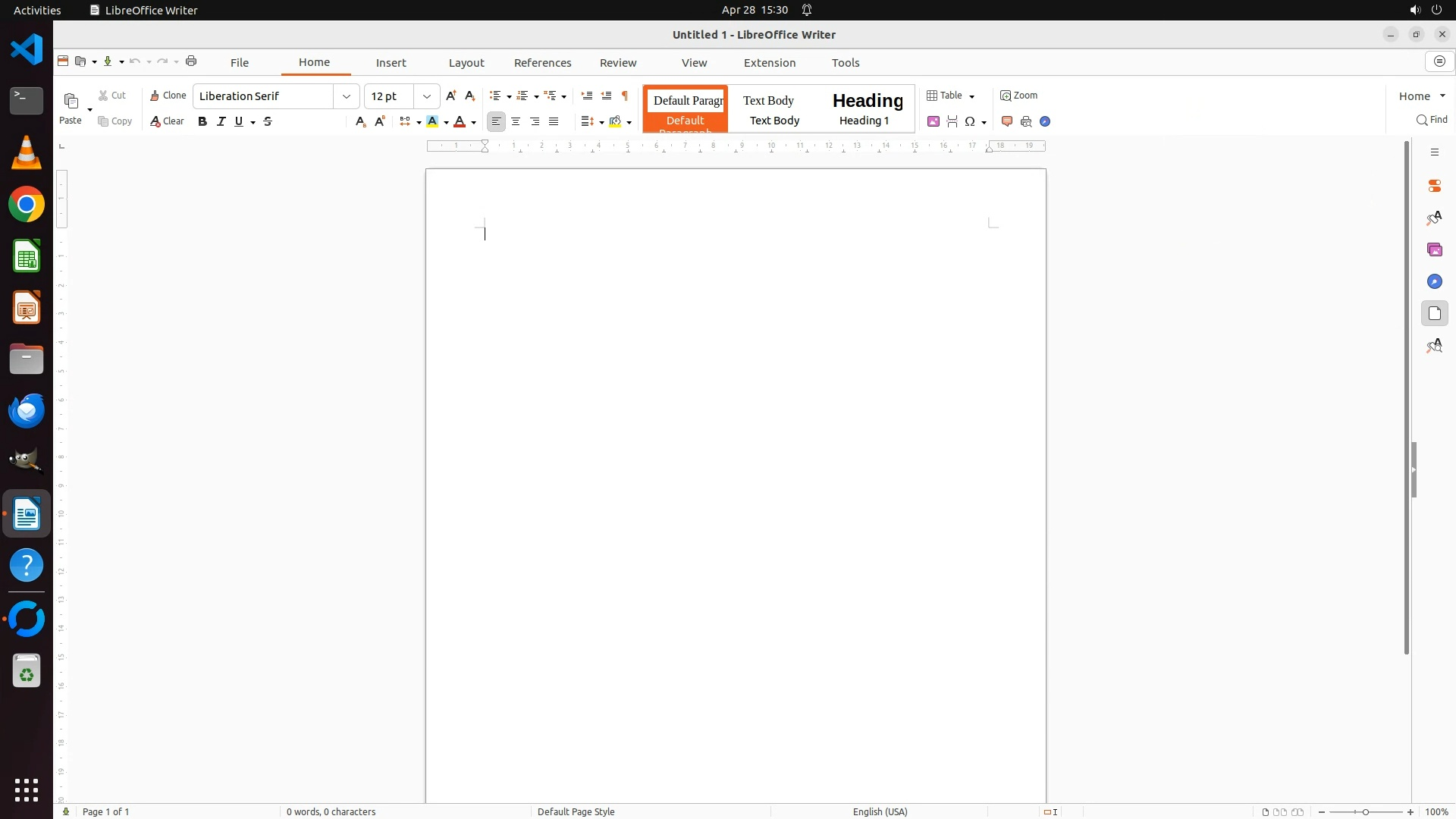The height and width of the screenshot is (819, 1456).
Task: Toggle italic formatting
Action: 221,121
